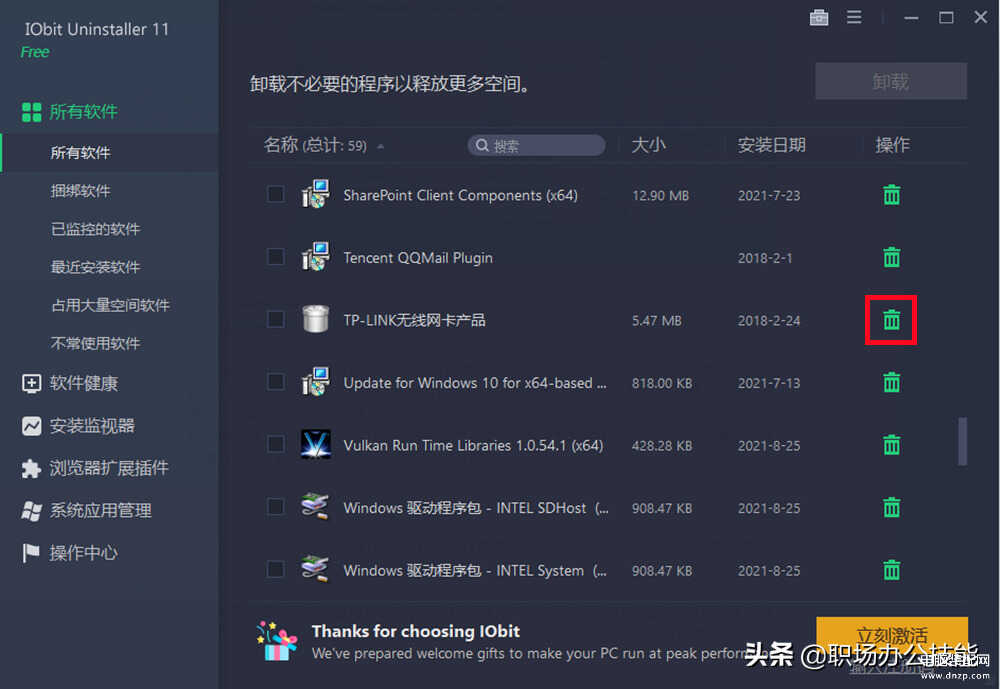Open the toolbox briefcase icon in title bar

point(819,17)
